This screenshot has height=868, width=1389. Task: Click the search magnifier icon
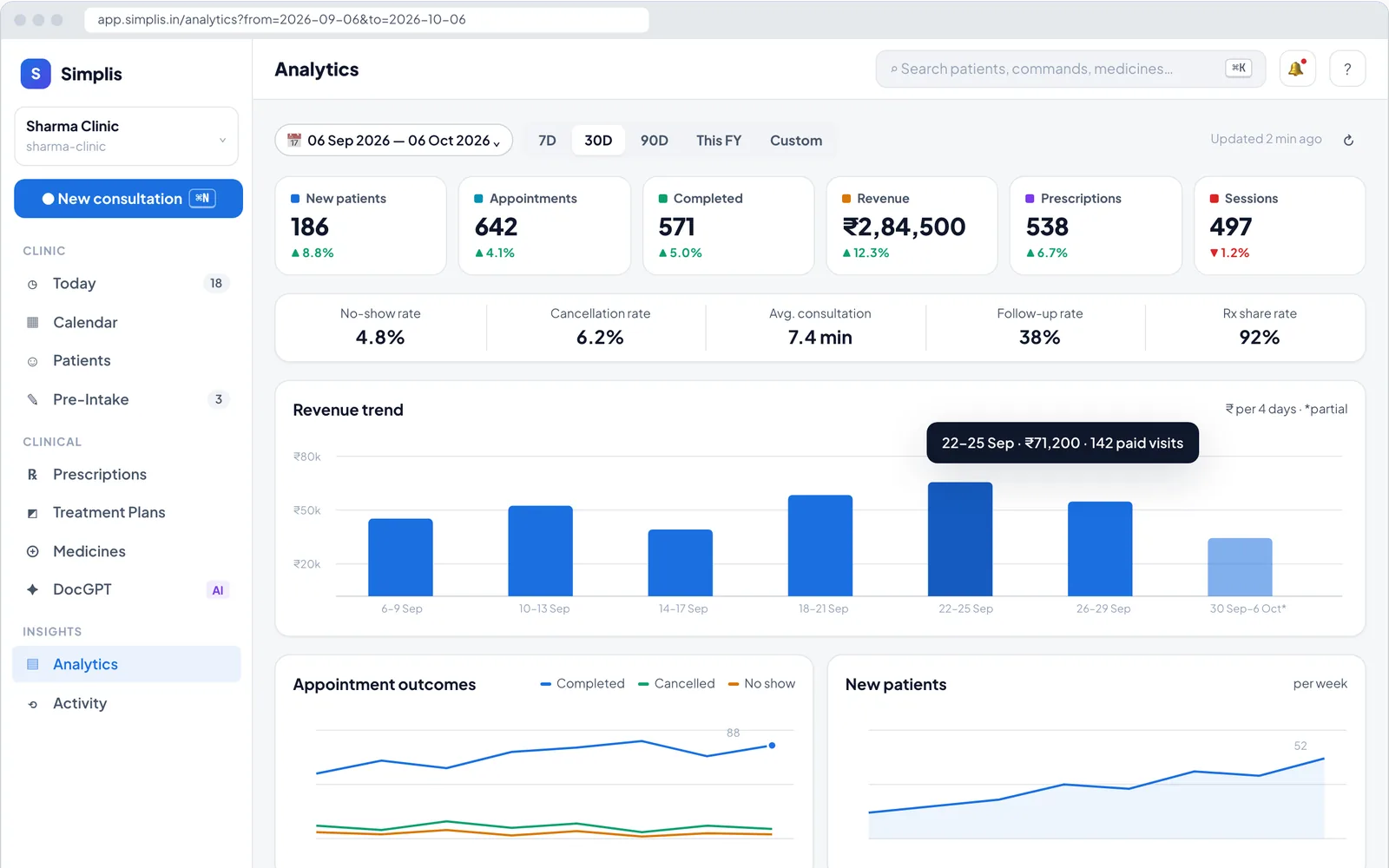(894, 69)
